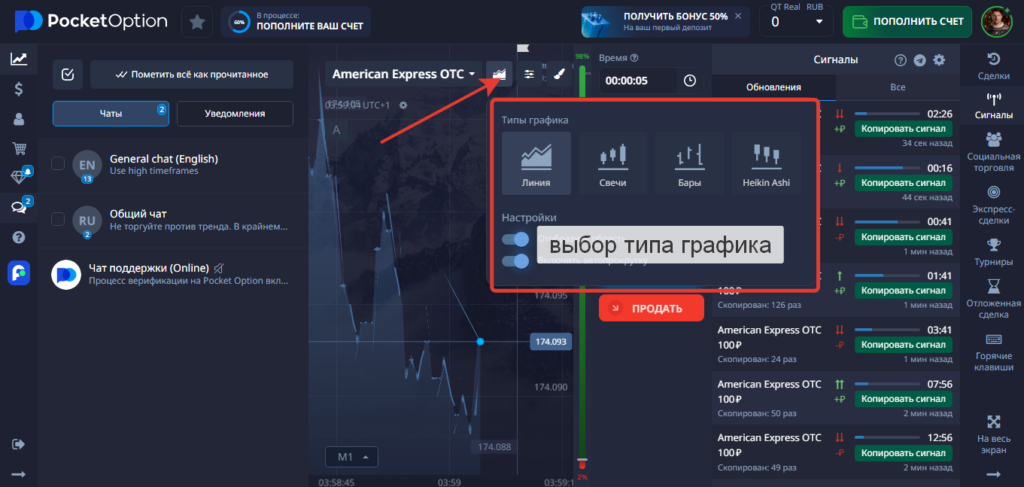
Task: Select the Heikin Ashi chart type
Action: coord(766,163)
